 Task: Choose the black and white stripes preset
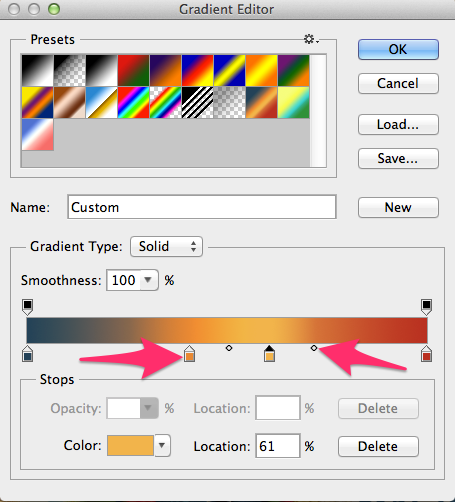coord(197,103)
